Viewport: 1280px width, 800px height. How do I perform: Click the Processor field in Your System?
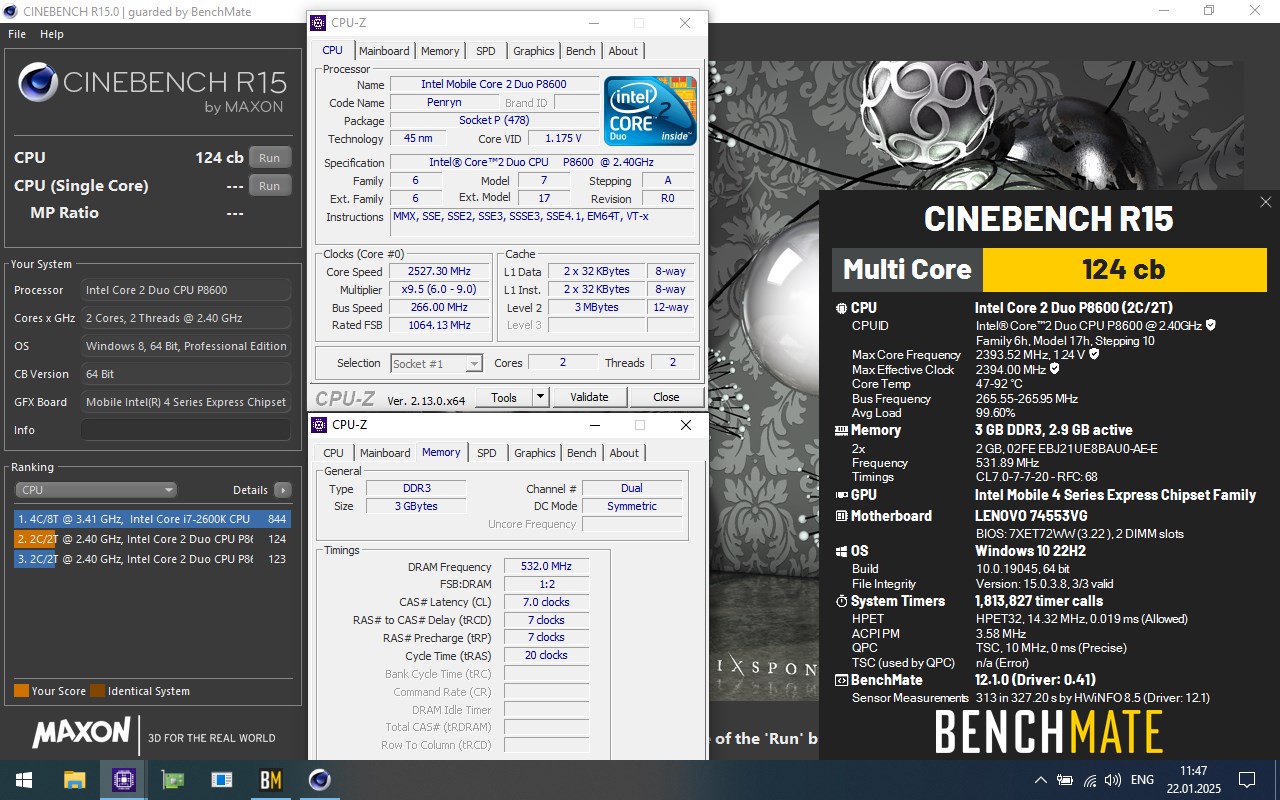(186, 290)
